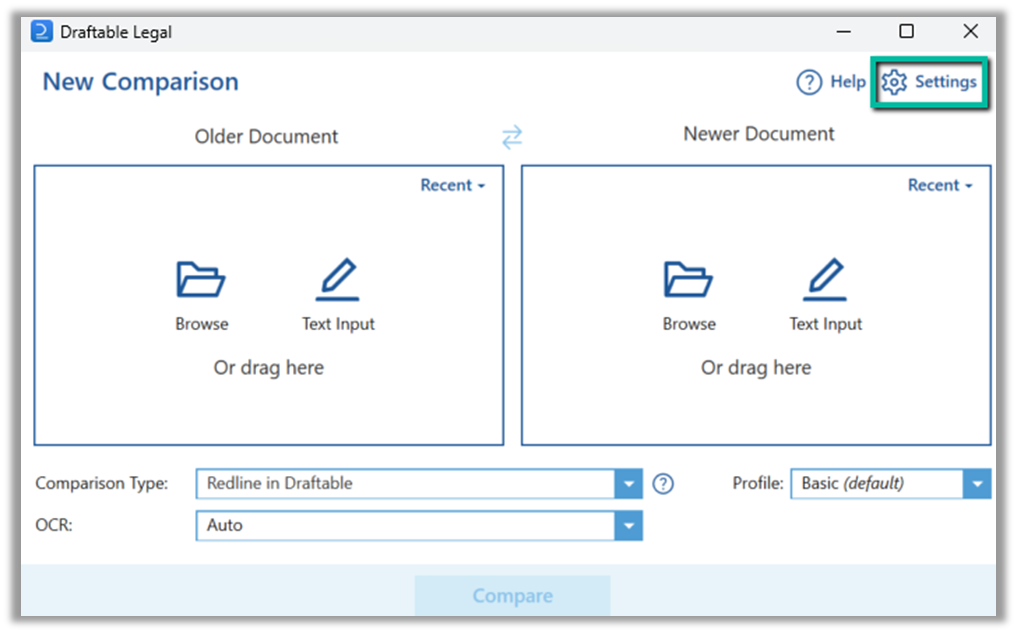Expand Recent list for Older Document
Viewport: 1017px width, 633px height.
click(x=453, y=185)
